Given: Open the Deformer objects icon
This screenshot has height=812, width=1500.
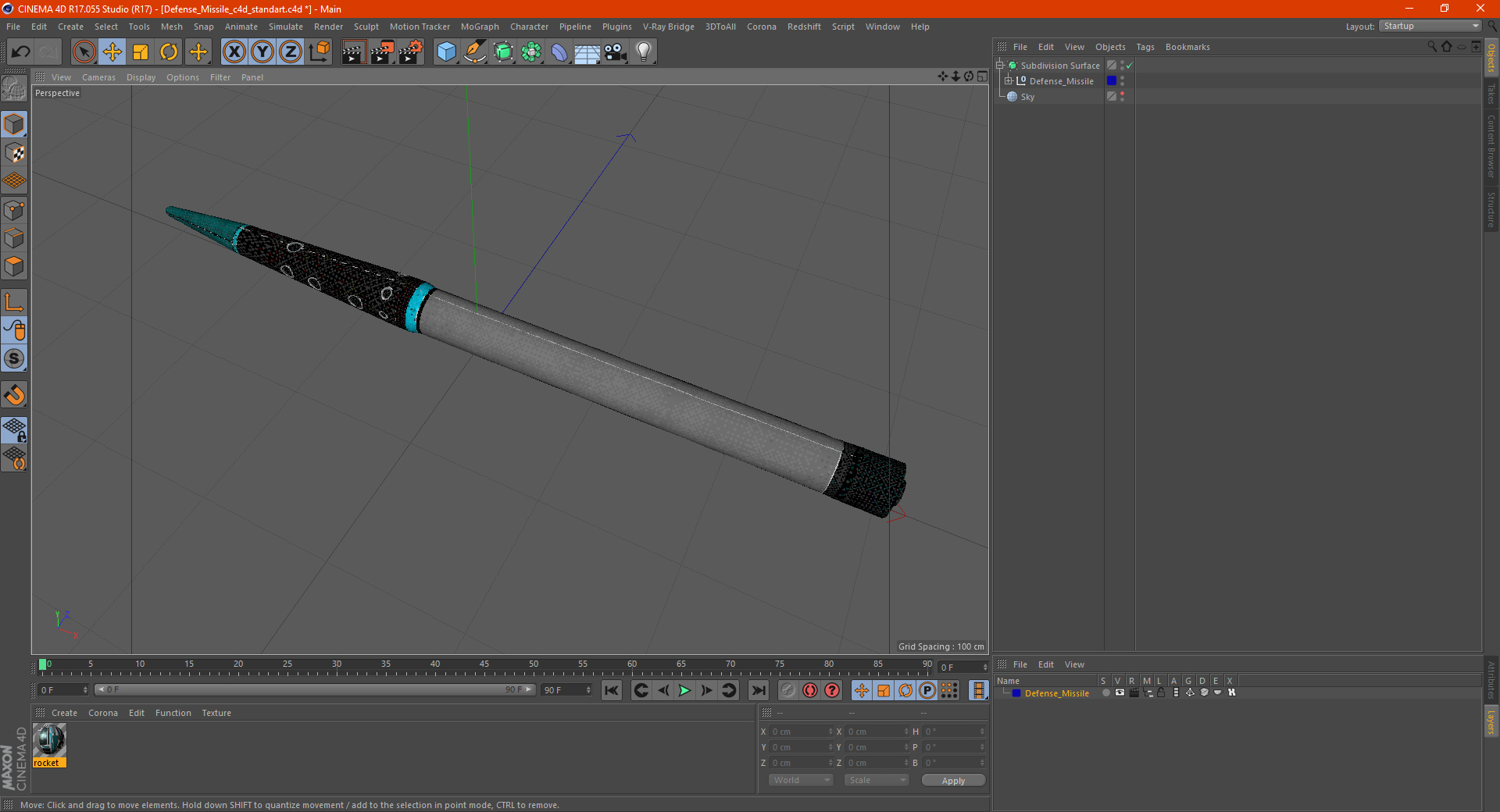Looking at the screenshot, I should [x=559, y=52].
